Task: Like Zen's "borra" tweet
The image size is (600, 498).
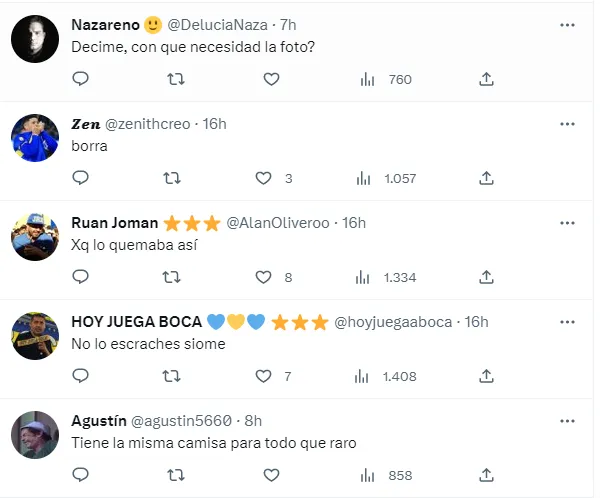Action: point(264,178)
